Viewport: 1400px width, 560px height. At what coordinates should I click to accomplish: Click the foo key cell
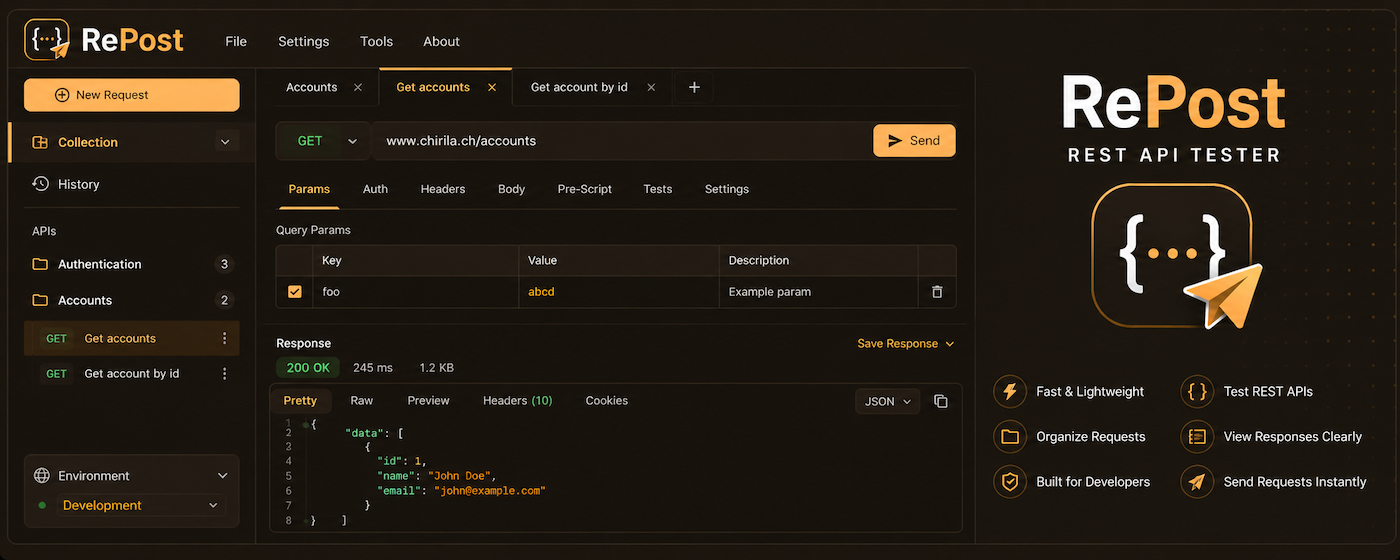pyautogui.click(x=415, y=292)
